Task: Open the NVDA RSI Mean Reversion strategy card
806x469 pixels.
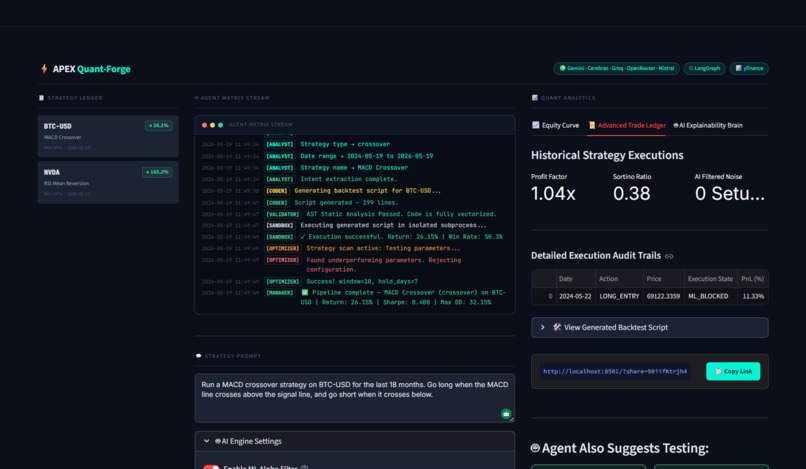Action: [x=108, y=183]
